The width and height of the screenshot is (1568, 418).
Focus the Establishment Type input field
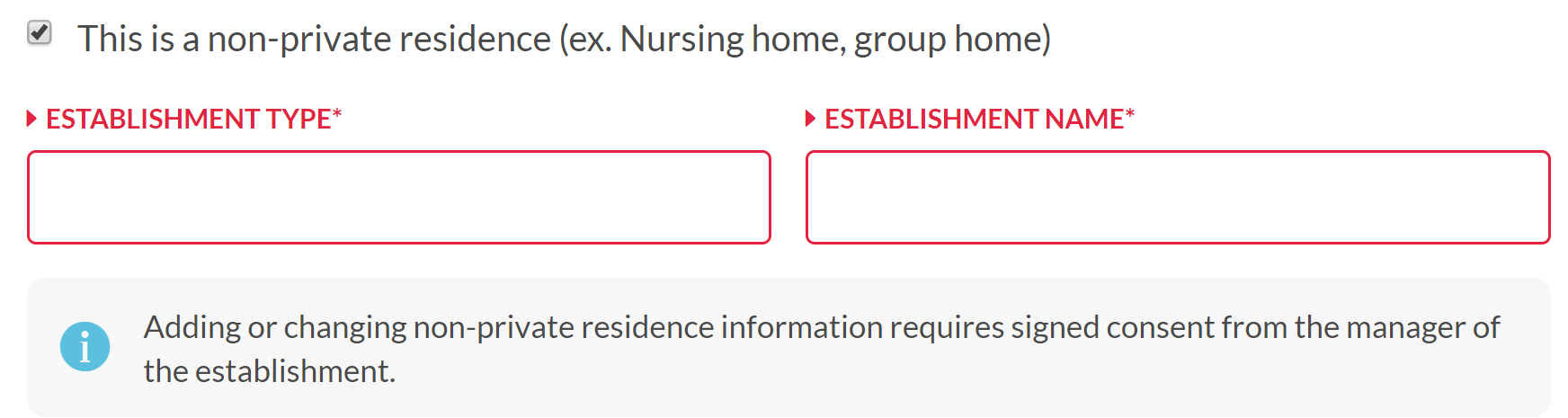tap(399, 197)
